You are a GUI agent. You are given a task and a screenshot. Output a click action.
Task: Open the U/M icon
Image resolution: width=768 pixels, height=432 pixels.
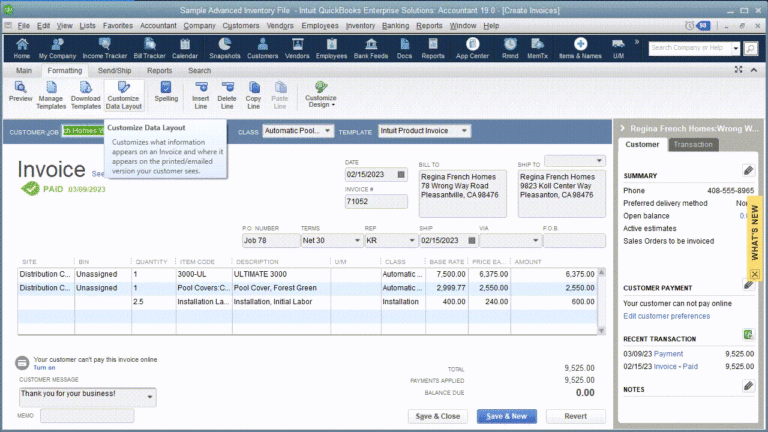[618, 48]
